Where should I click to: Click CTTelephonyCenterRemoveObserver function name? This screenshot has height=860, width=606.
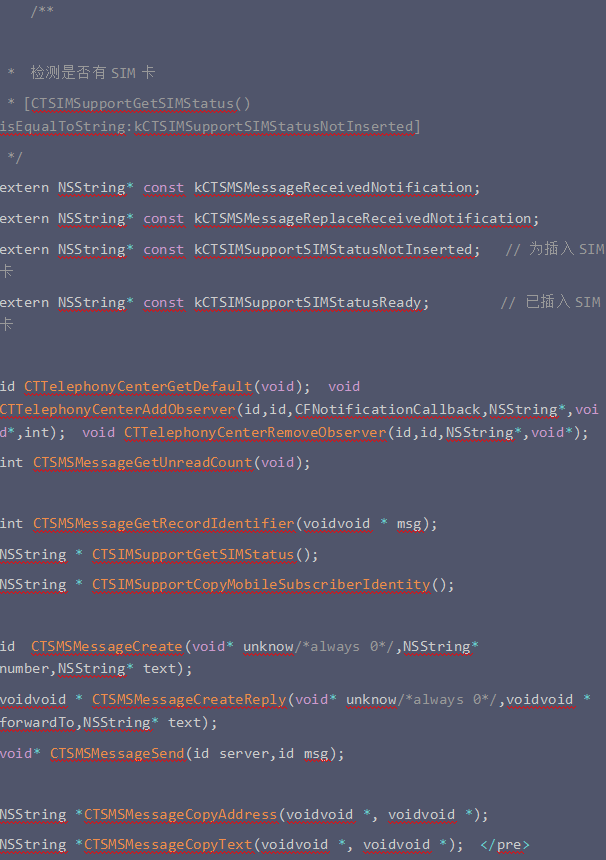click(256, 433)
